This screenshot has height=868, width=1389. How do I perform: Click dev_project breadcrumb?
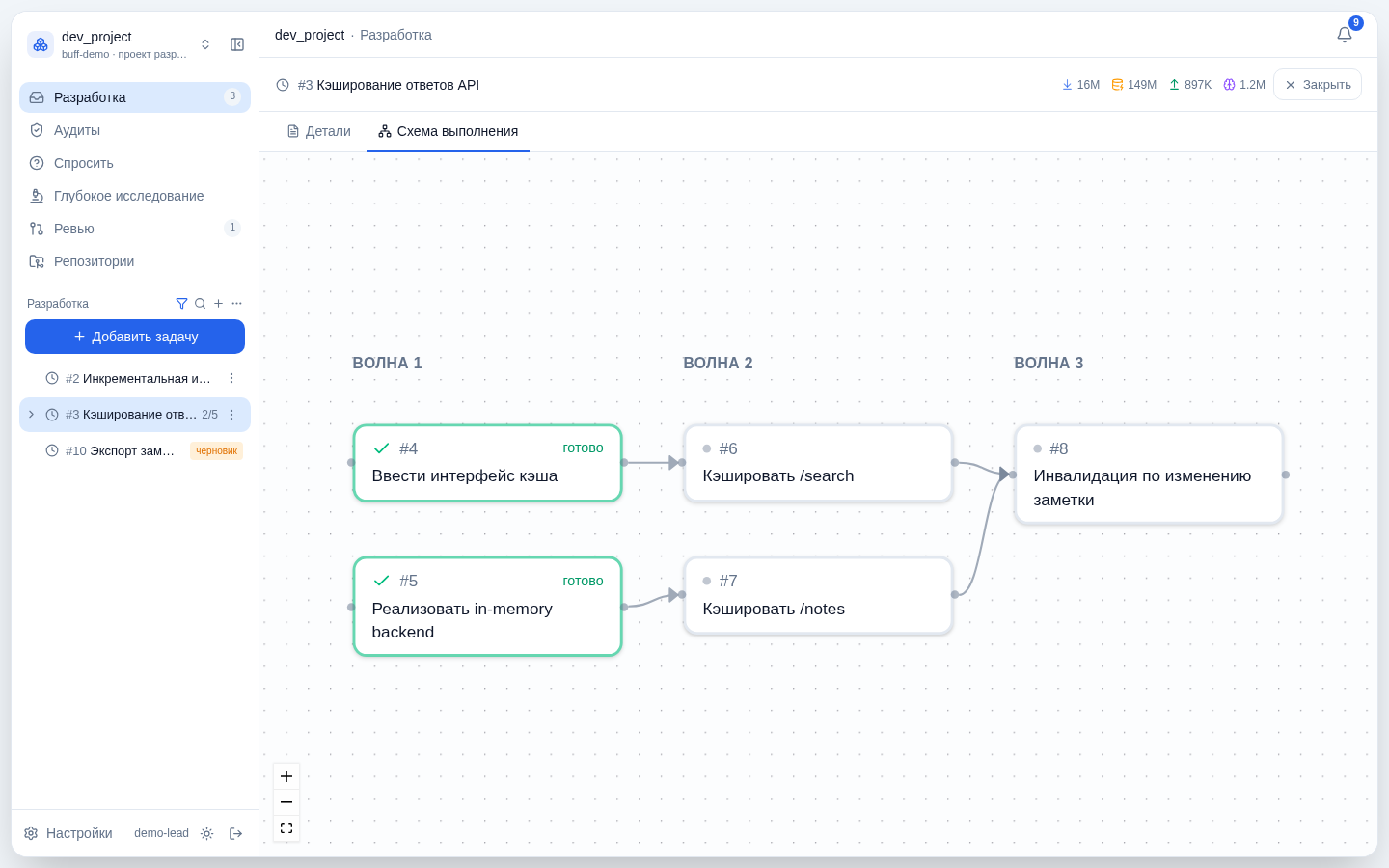click(x=310, y=35)
